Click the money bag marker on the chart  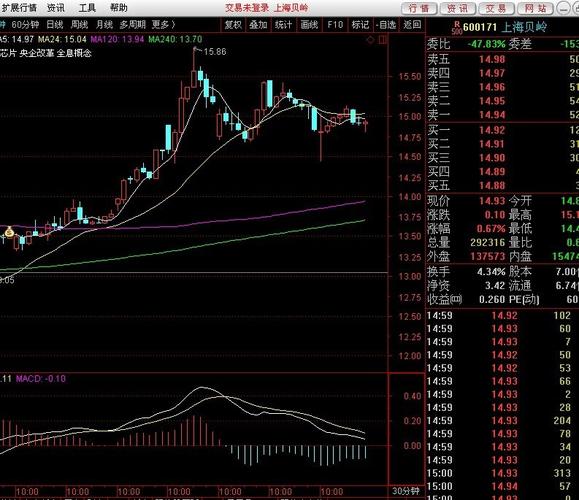point(9,232)
